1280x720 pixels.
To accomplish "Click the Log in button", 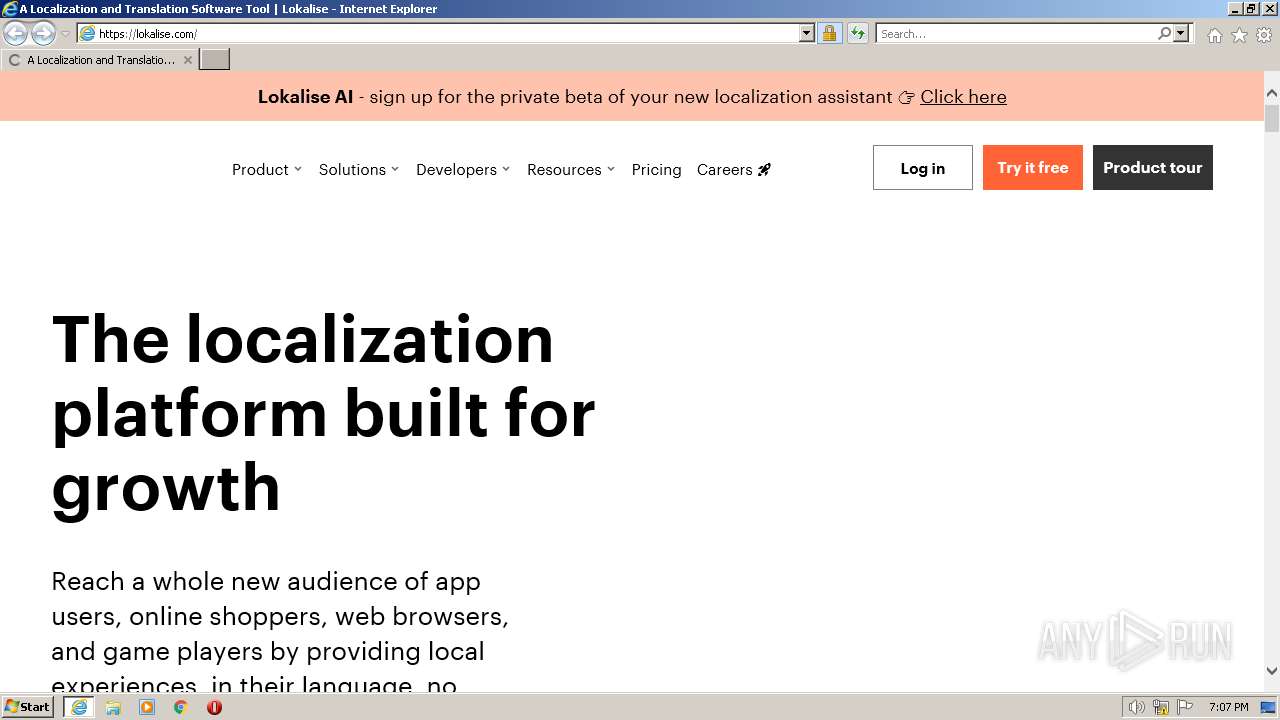I will point(922,168).
